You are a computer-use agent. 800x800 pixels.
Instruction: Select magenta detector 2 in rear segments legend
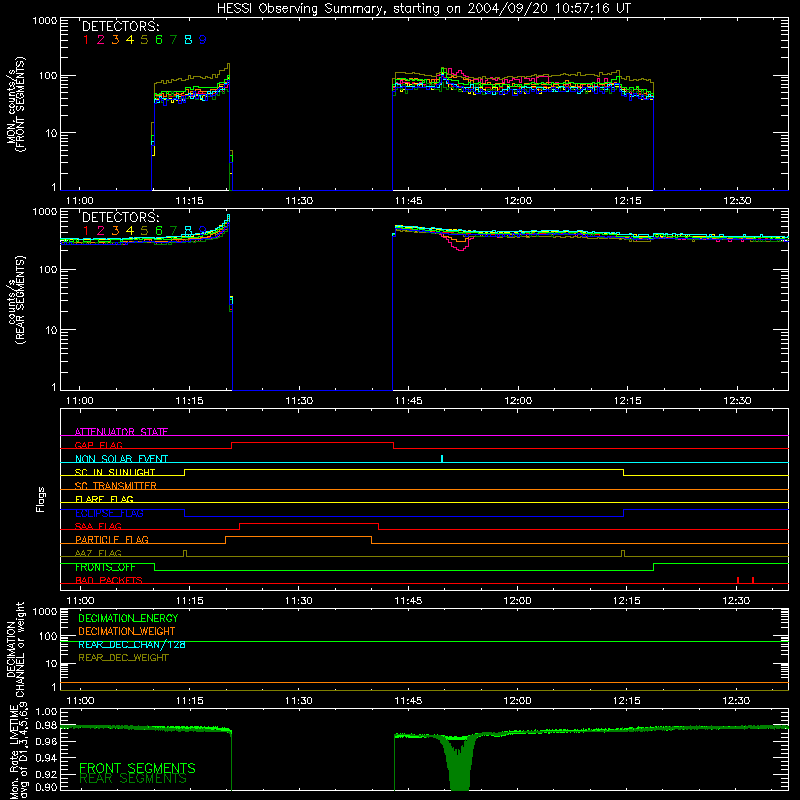pos(101,231)
